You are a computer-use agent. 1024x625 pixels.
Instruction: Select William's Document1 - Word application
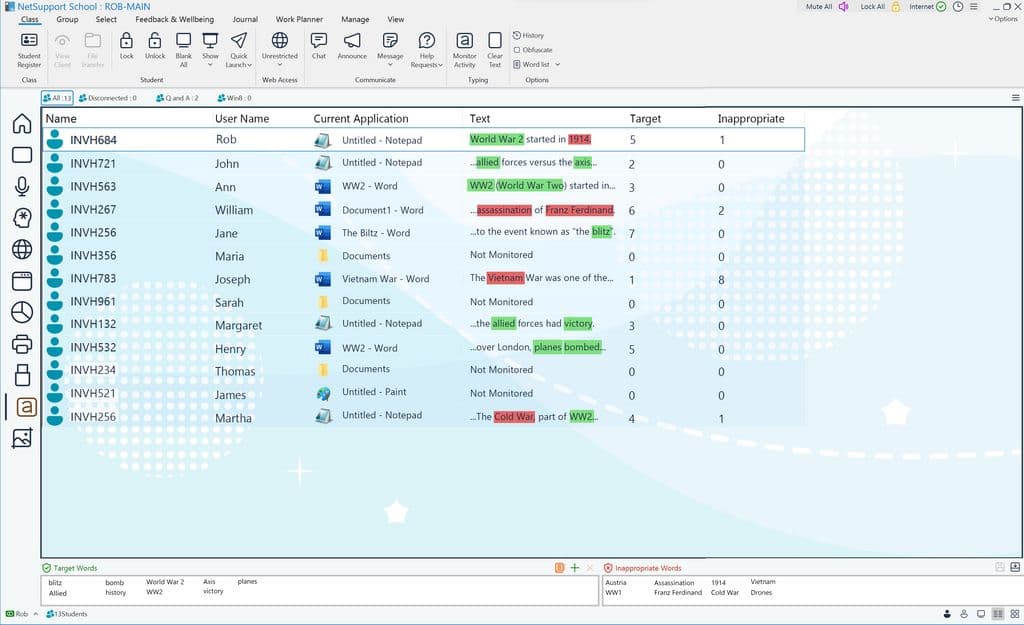click(x=383, y=210)
